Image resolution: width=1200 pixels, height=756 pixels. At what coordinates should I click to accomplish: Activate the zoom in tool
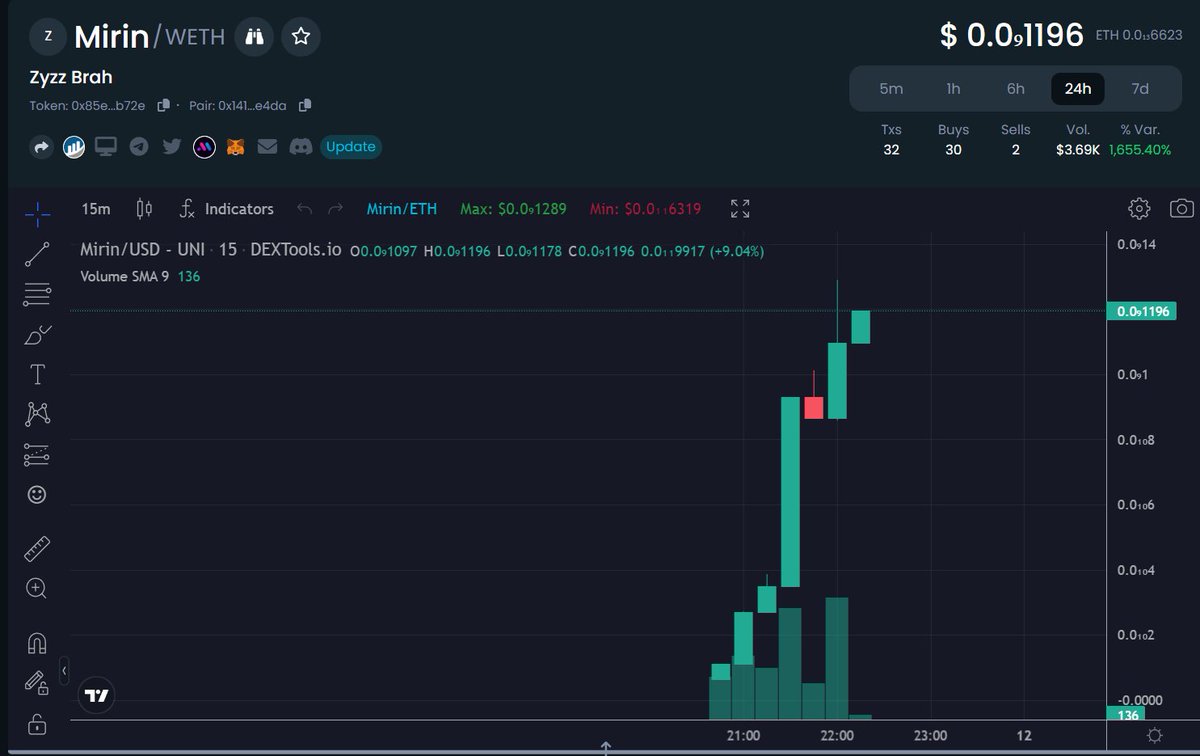[x=37, y=588]
